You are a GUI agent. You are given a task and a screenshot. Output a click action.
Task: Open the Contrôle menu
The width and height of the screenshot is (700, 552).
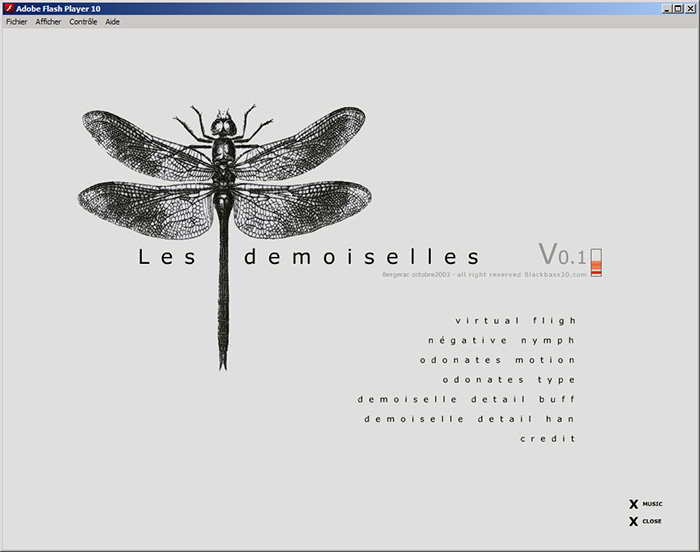(x=83, y=22)
